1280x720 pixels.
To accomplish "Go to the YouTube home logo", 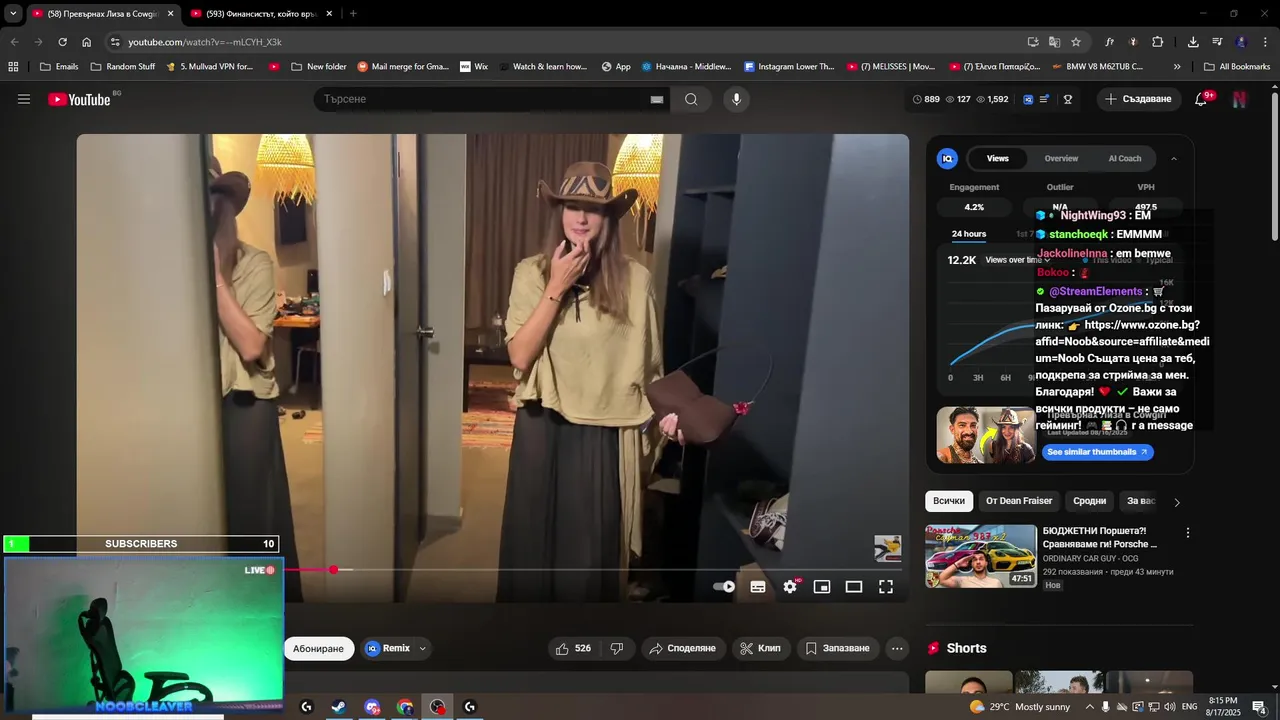I will 79,99.
